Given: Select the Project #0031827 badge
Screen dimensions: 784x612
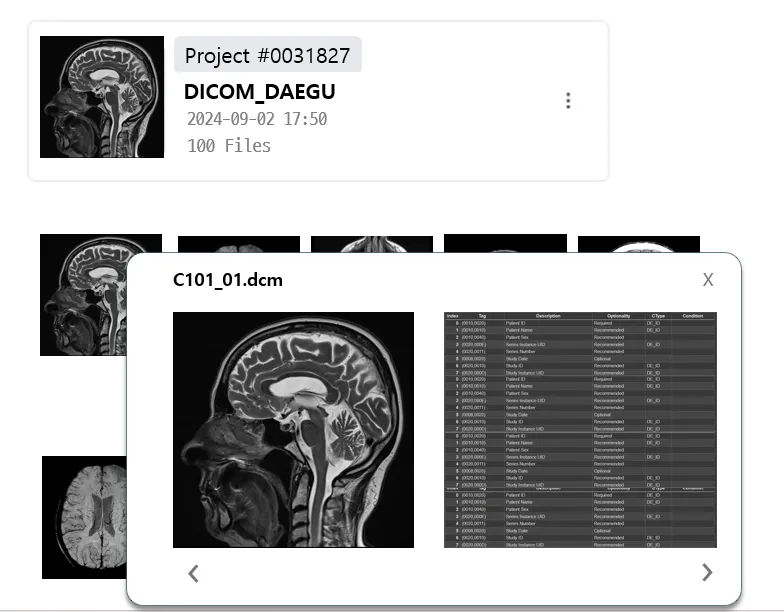Looking at the screenshot, I should 268,54.
